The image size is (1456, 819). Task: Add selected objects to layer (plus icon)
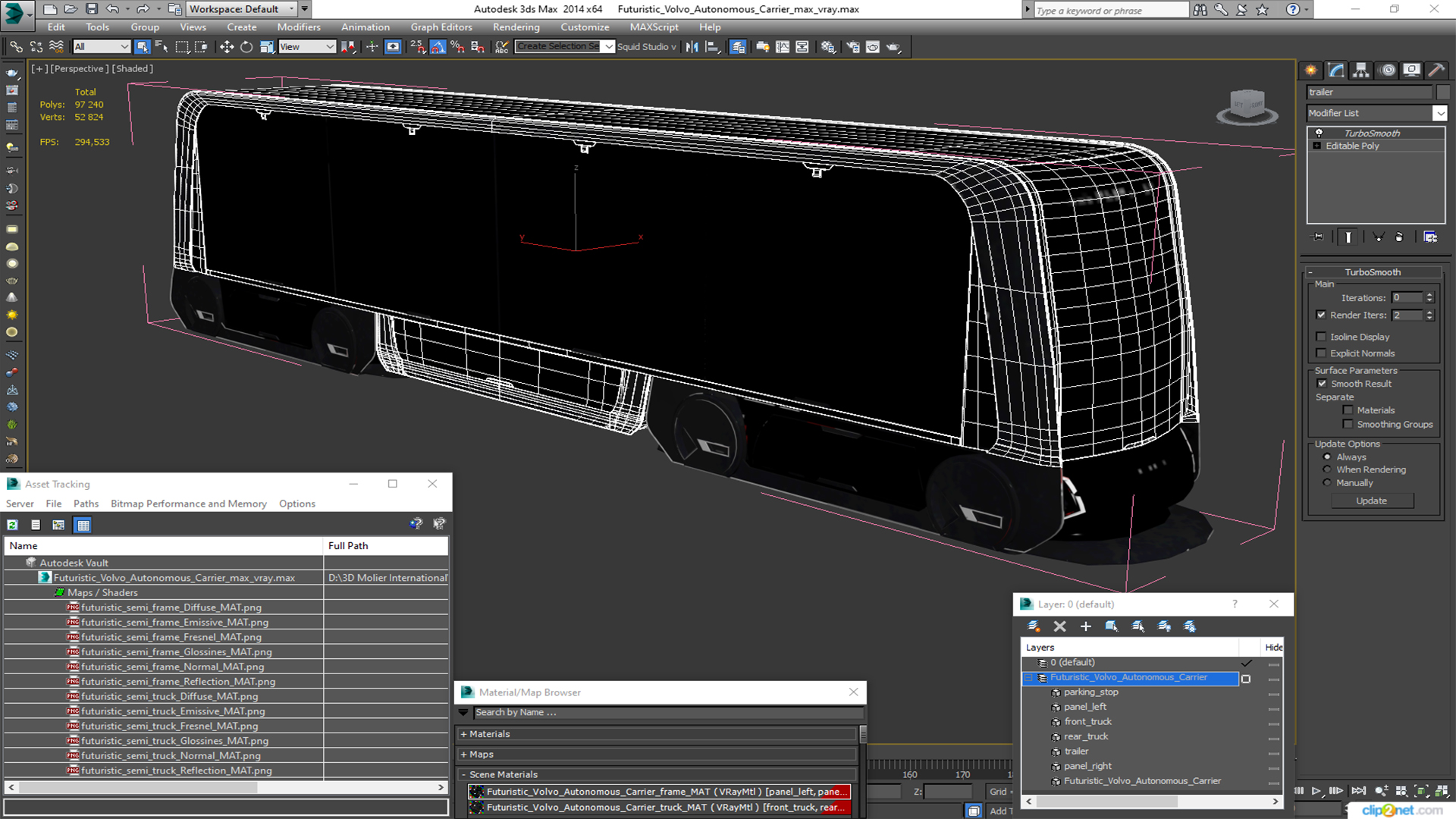[1085, 626]
